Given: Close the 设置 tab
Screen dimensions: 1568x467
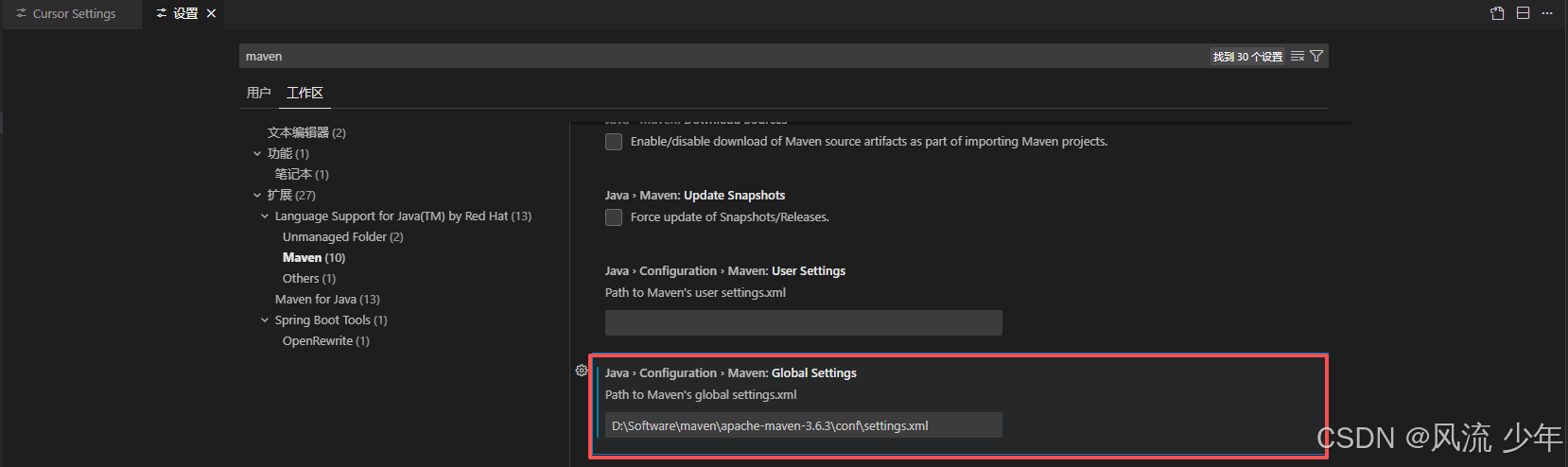Looking at the screenshot, I should (211, 13).
